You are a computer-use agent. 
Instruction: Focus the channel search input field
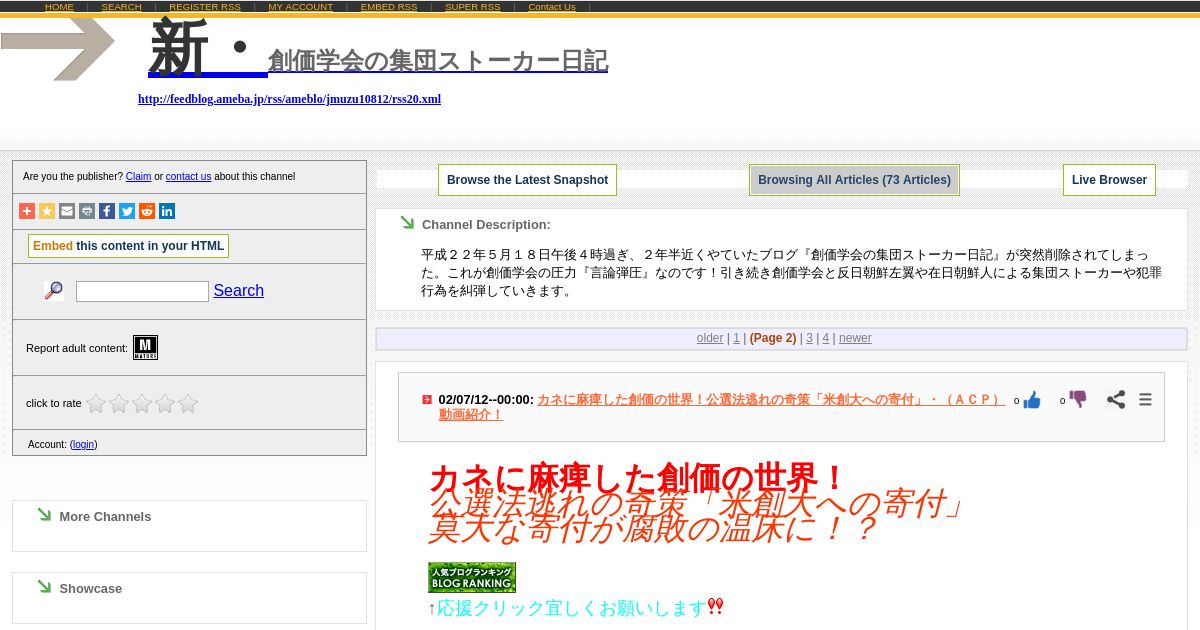point(142,291)
